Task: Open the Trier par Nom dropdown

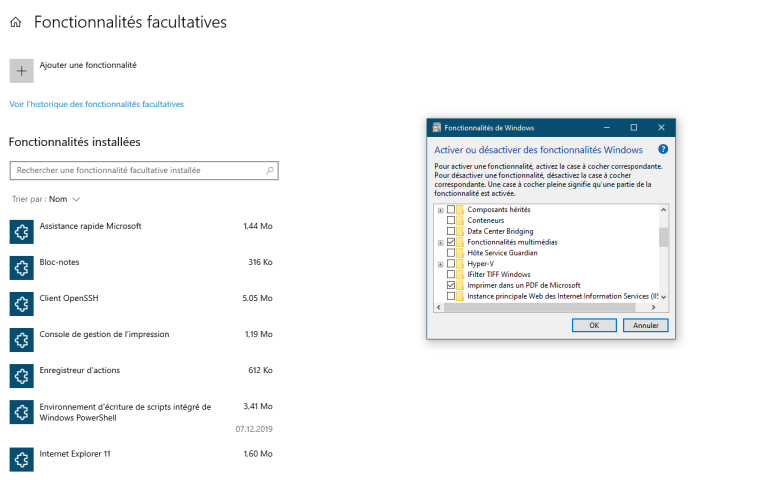Action: 46,199
